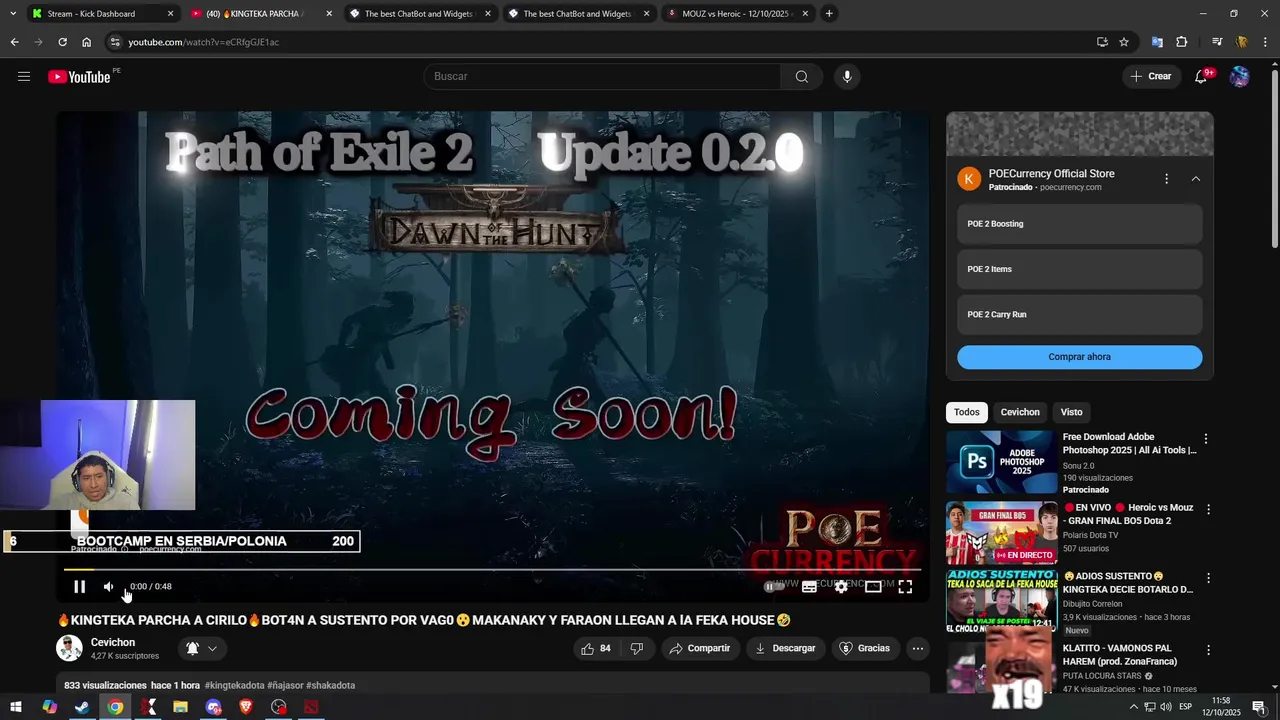Open options for the ADIOS SUSTENTO video
Image resolution: width=1280 pixels, height=720 pixels.
coord(1208,578)
